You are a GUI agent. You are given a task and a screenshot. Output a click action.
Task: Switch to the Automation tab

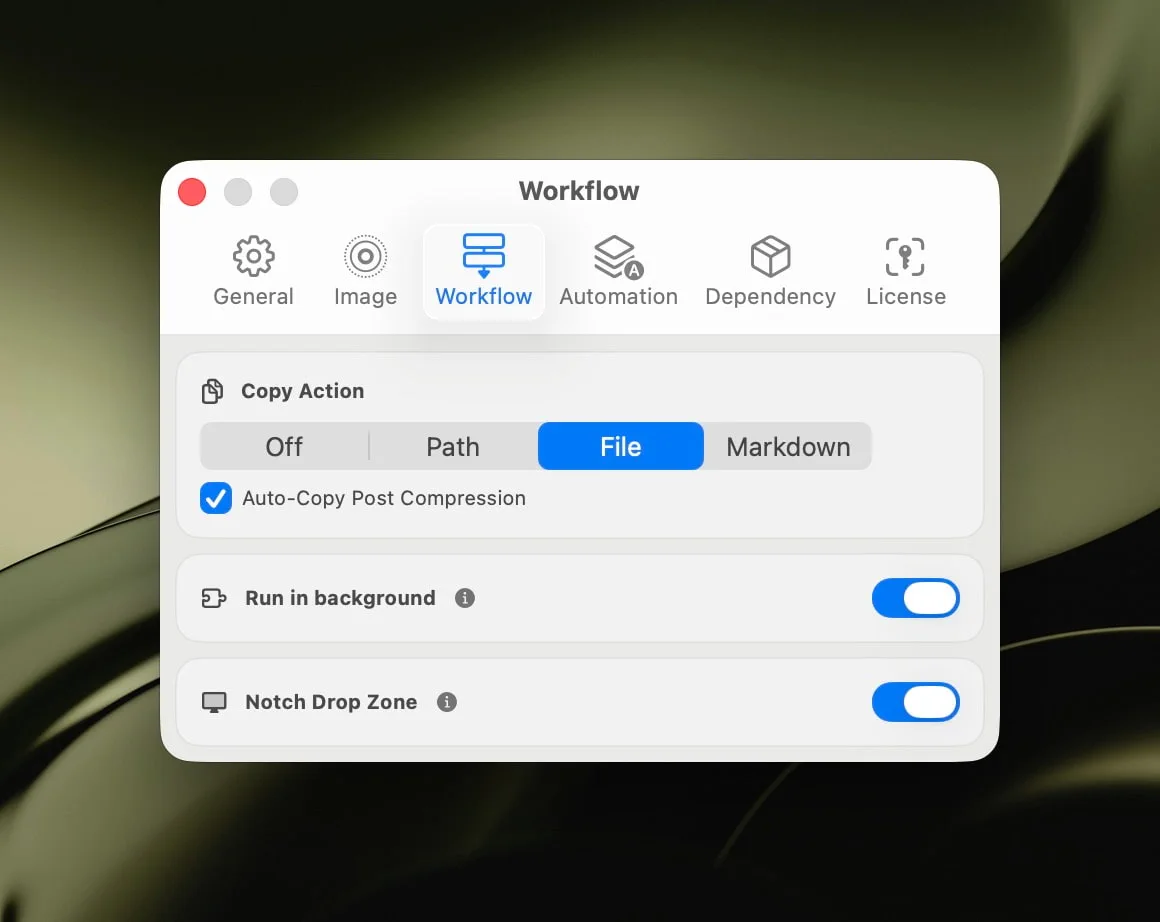(x=618, y=270)
